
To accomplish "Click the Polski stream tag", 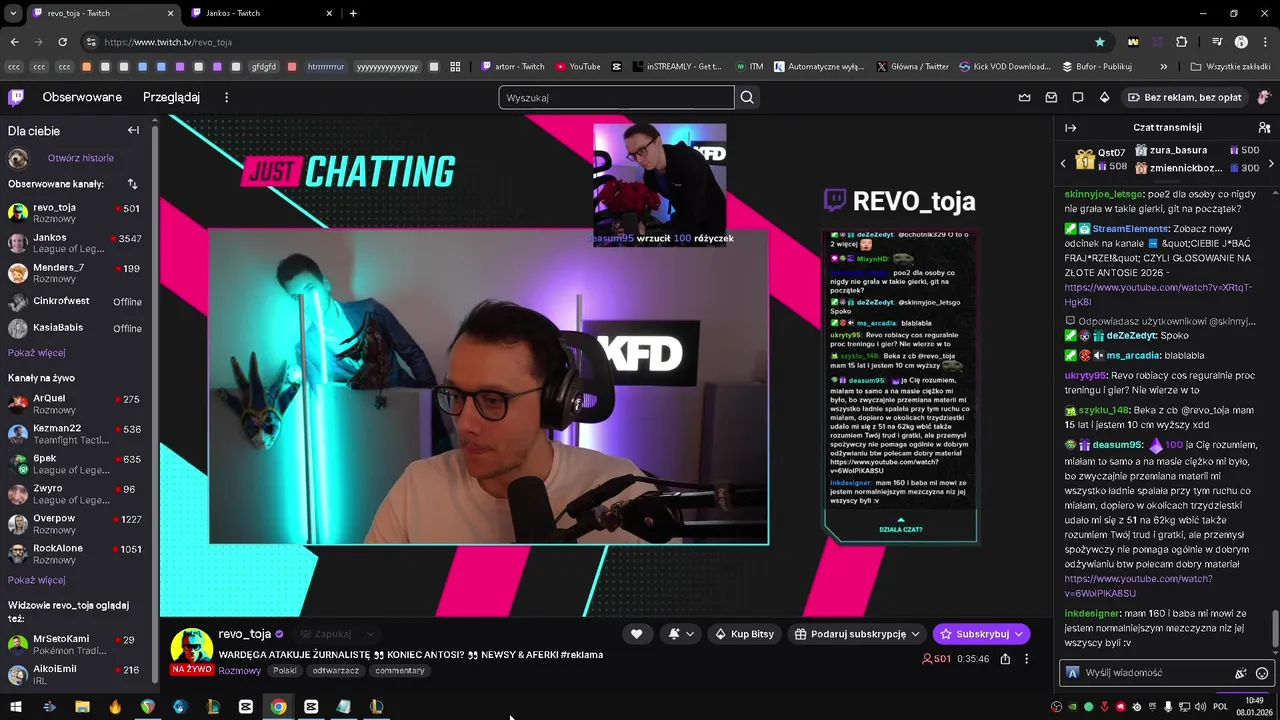I will [285, 671].
